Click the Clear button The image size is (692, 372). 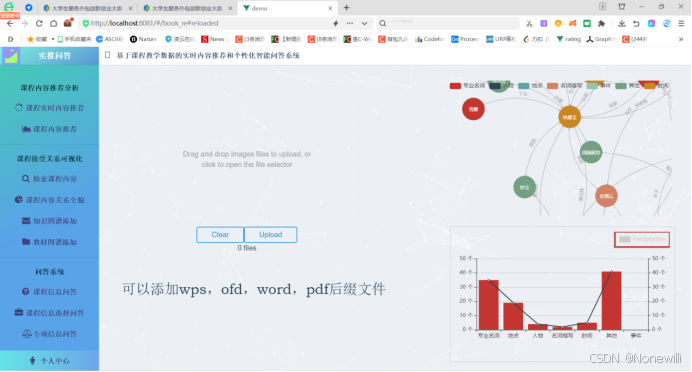coord(220,235)
